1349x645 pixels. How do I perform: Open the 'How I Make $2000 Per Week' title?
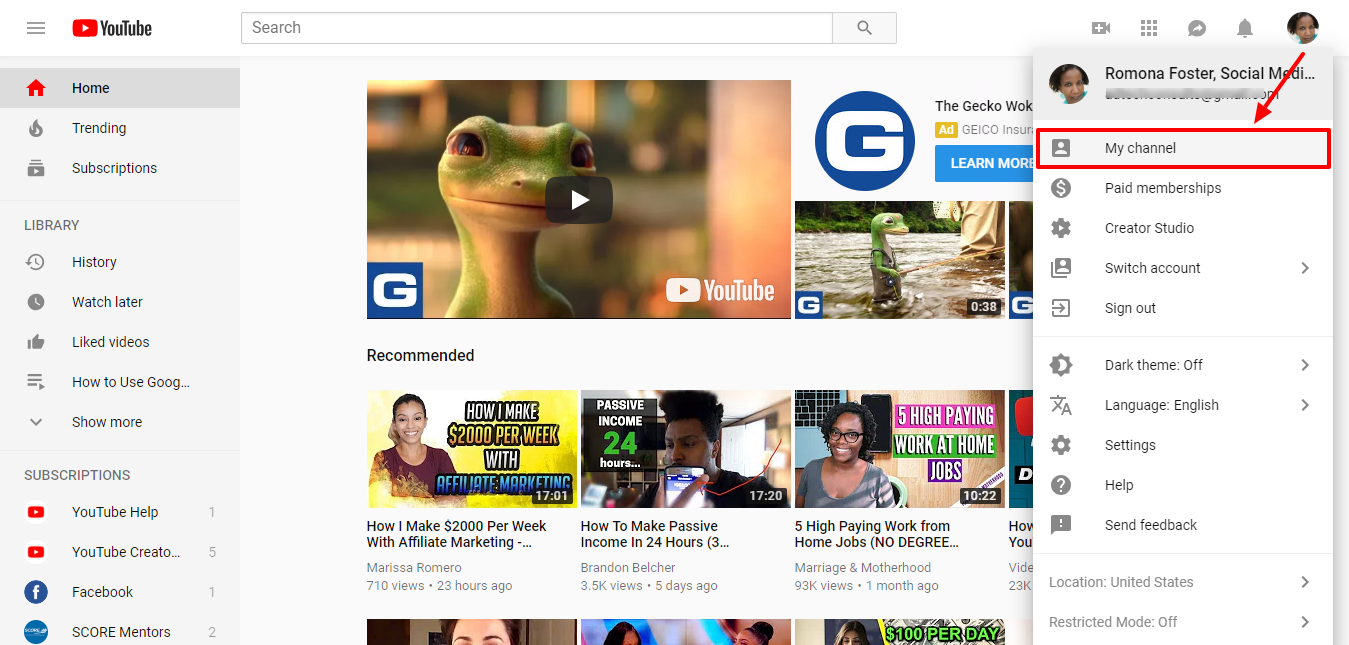(457, 534)
